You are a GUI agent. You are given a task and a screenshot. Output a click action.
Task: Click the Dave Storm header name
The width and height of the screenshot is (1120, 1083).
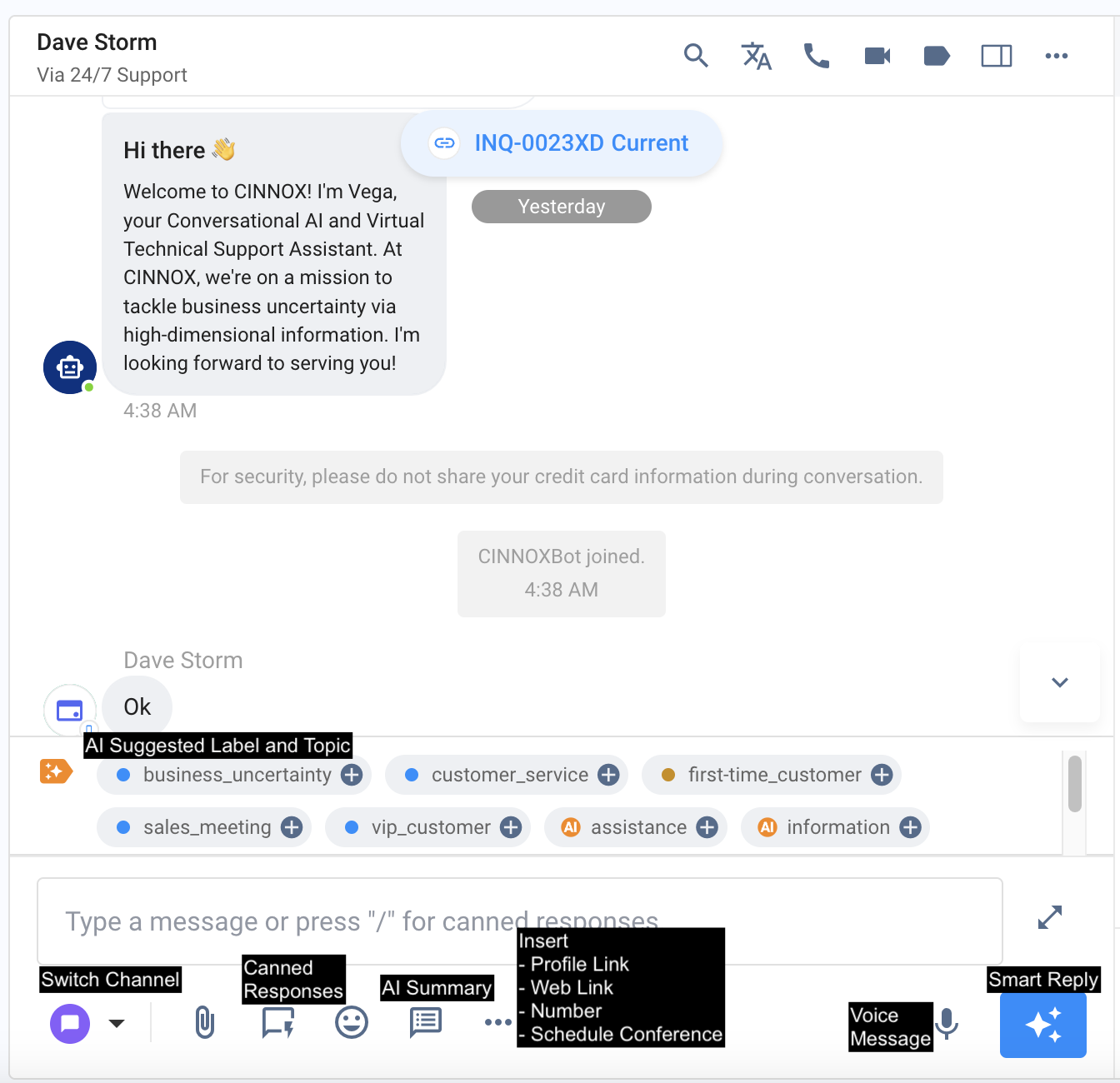click(x=97, y=42)
